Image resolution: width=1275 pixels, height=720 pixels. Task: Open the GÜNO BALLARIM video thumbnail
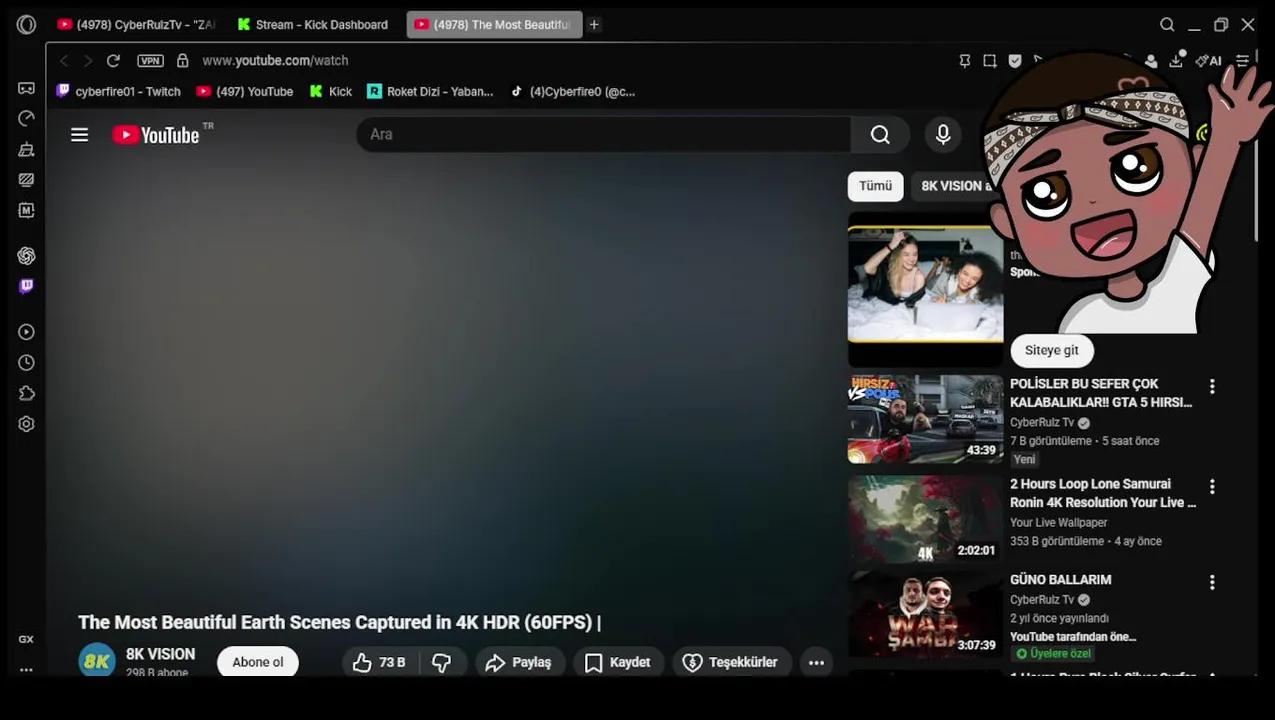926,615
